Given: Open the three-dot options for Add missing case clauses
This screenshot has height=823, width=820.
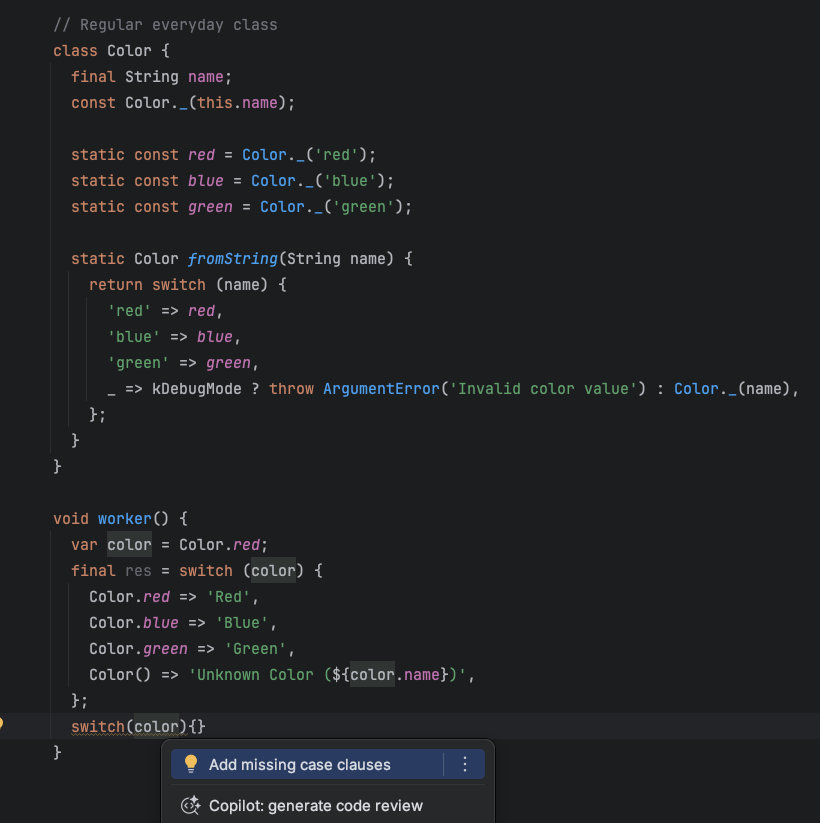Looking at the screenshot, I should 465,764.
